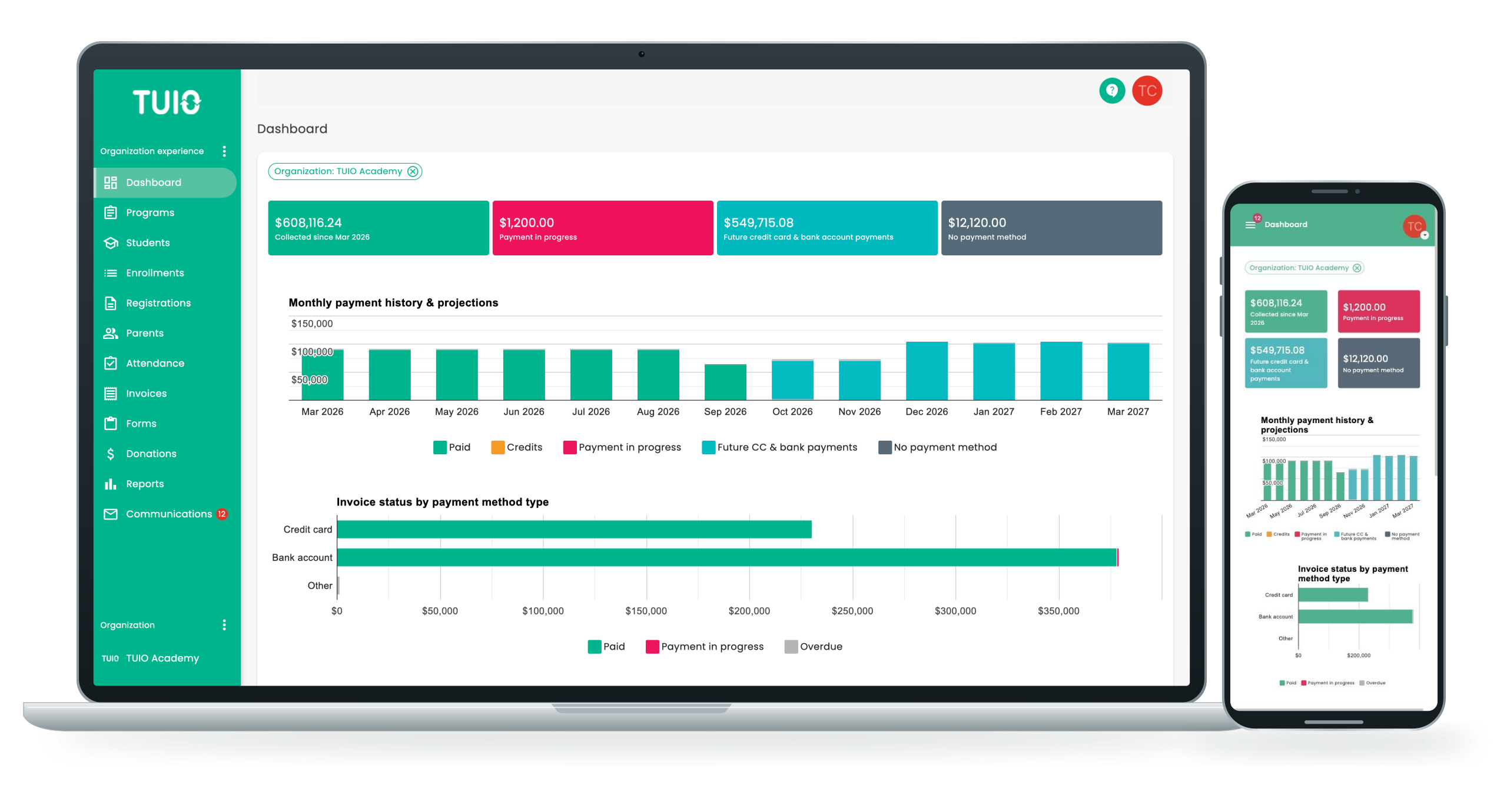Click the Programs clipboard icon
Screen dimensions: 1507x812
pyautogui.click(x=110, y=212)
